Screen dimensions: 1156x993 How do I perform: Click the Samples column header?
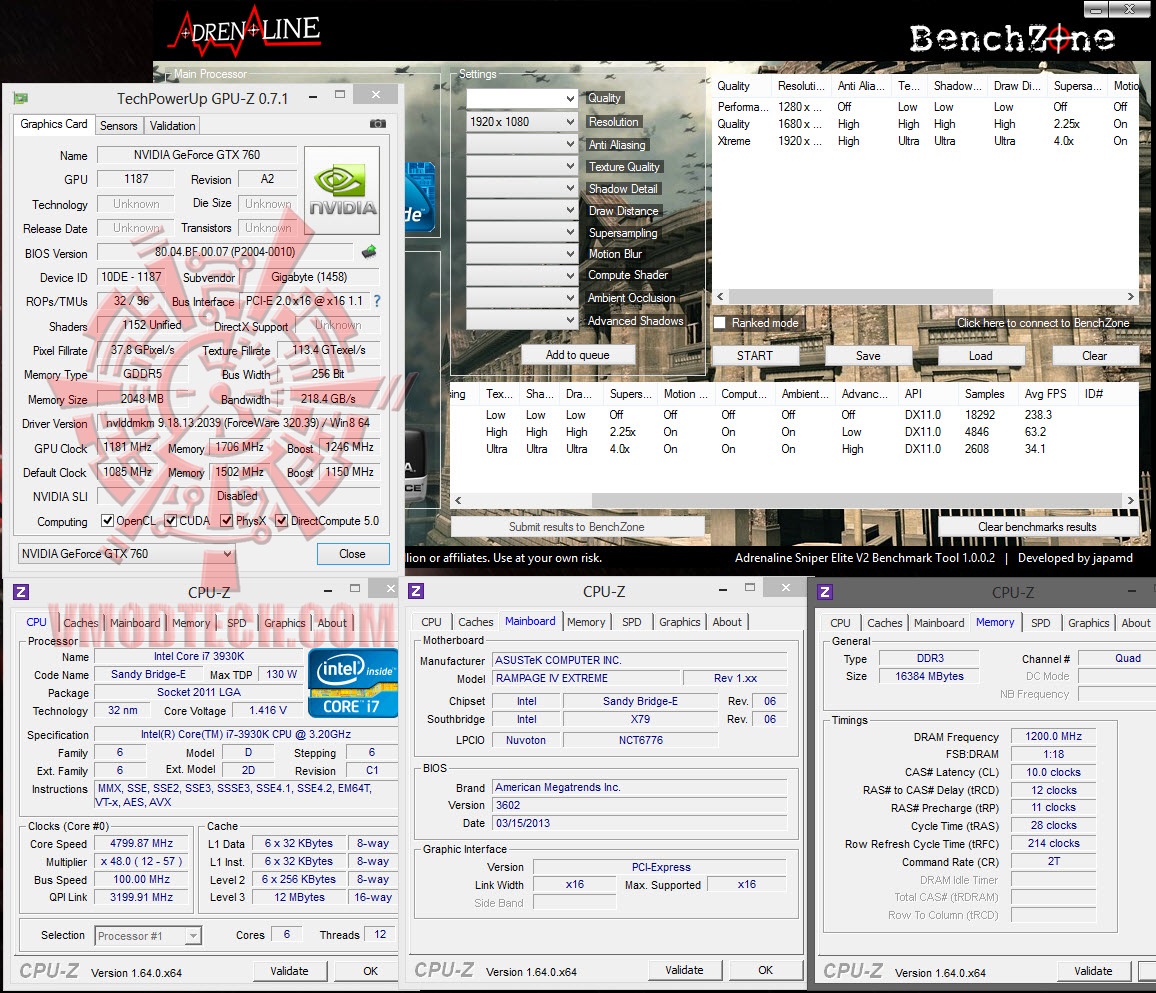click(986, 394)
